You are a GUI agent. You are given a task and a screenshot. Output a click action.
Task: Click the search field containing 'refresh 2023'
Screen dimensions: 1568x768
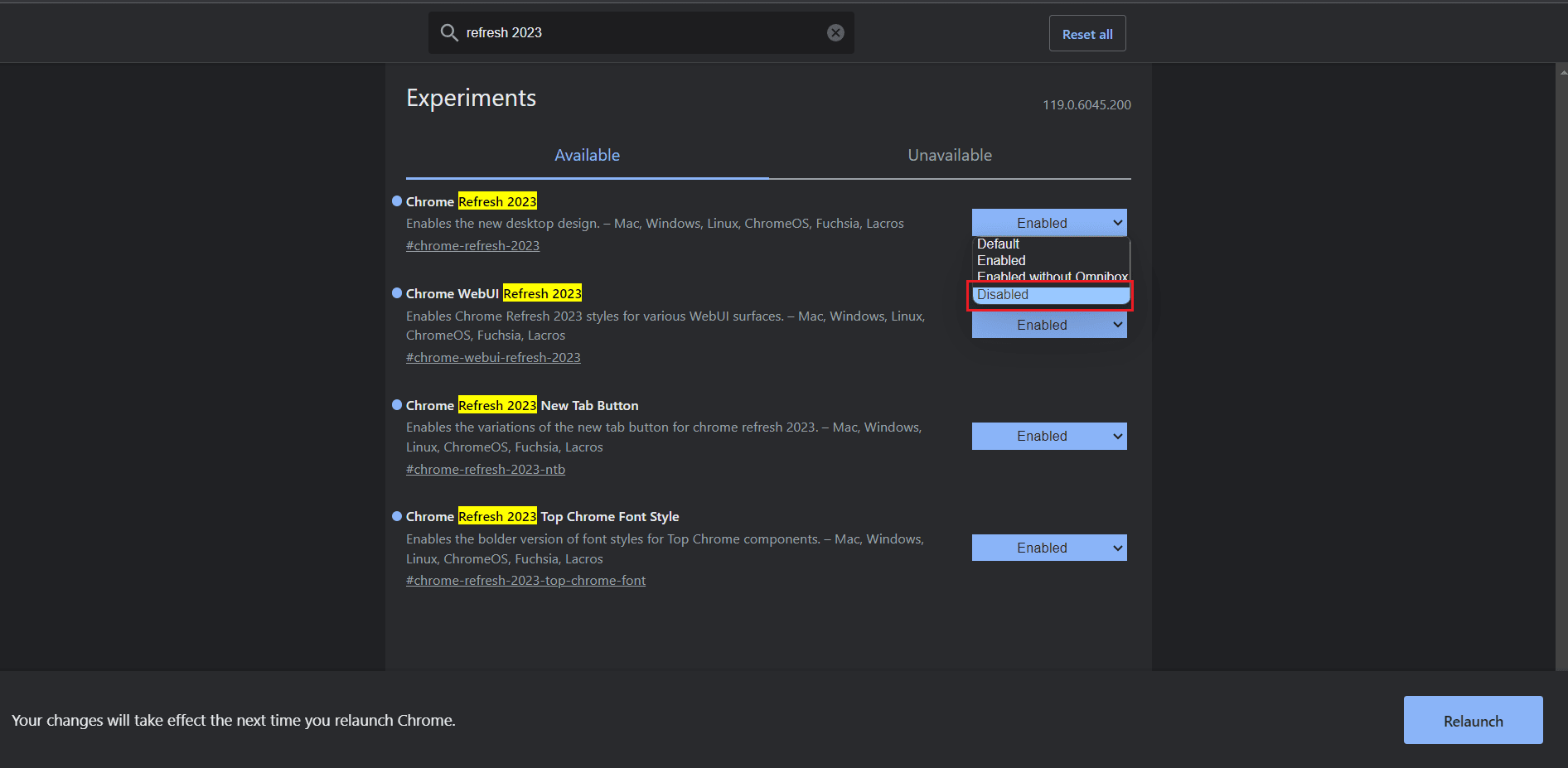(641, 32)
